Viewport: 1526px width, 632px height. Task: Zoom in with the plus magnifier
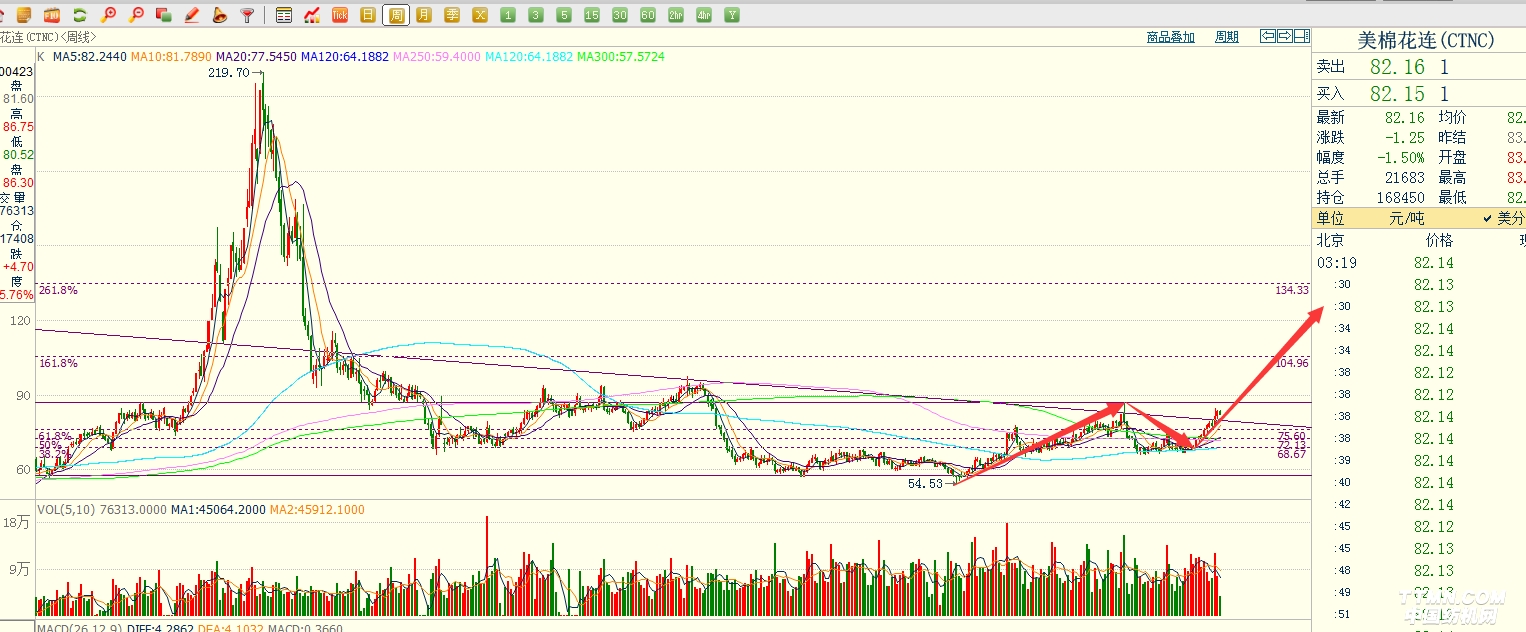108,15
